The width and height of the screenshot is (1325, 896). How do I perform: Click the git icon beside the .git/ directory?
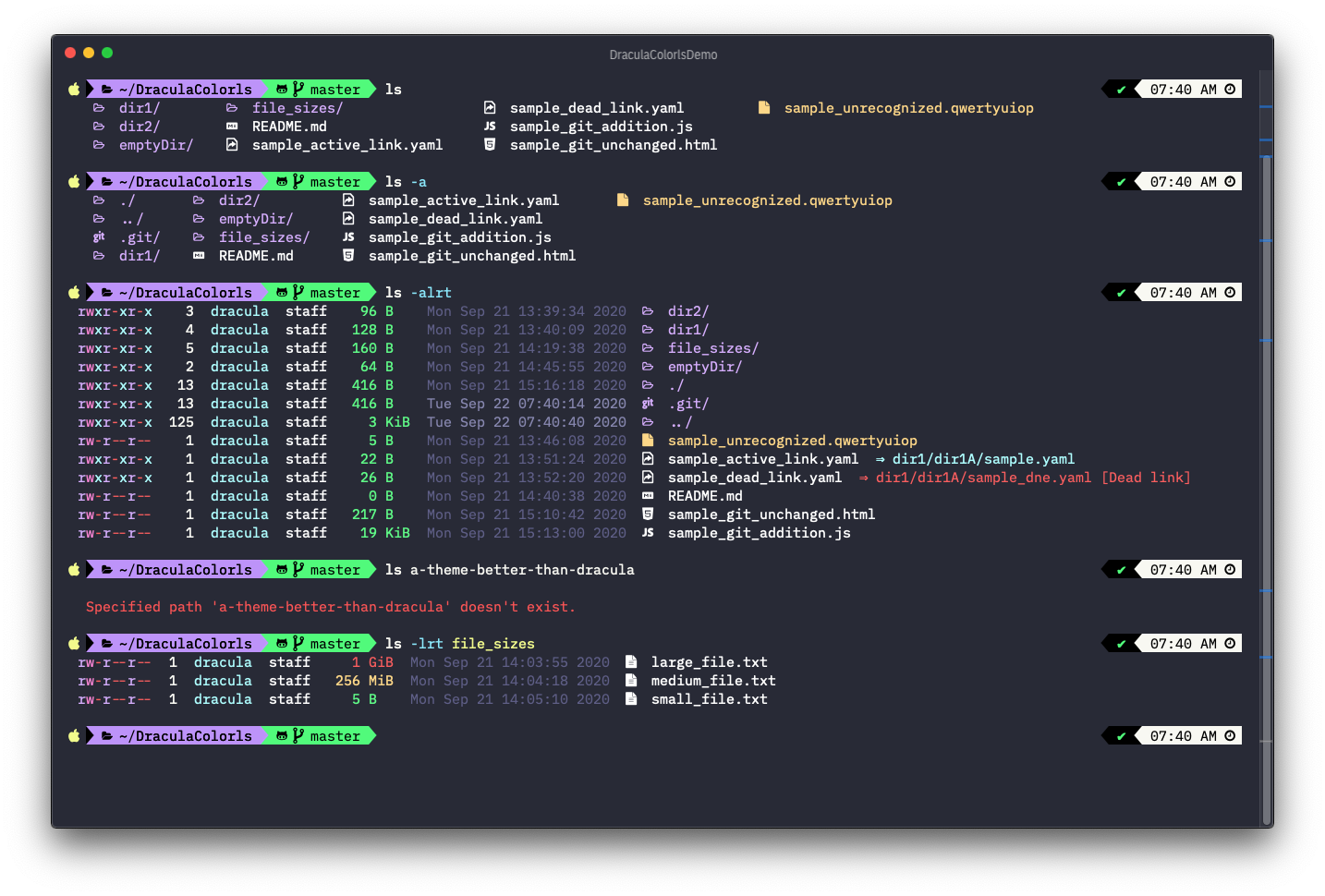(99, 237)
